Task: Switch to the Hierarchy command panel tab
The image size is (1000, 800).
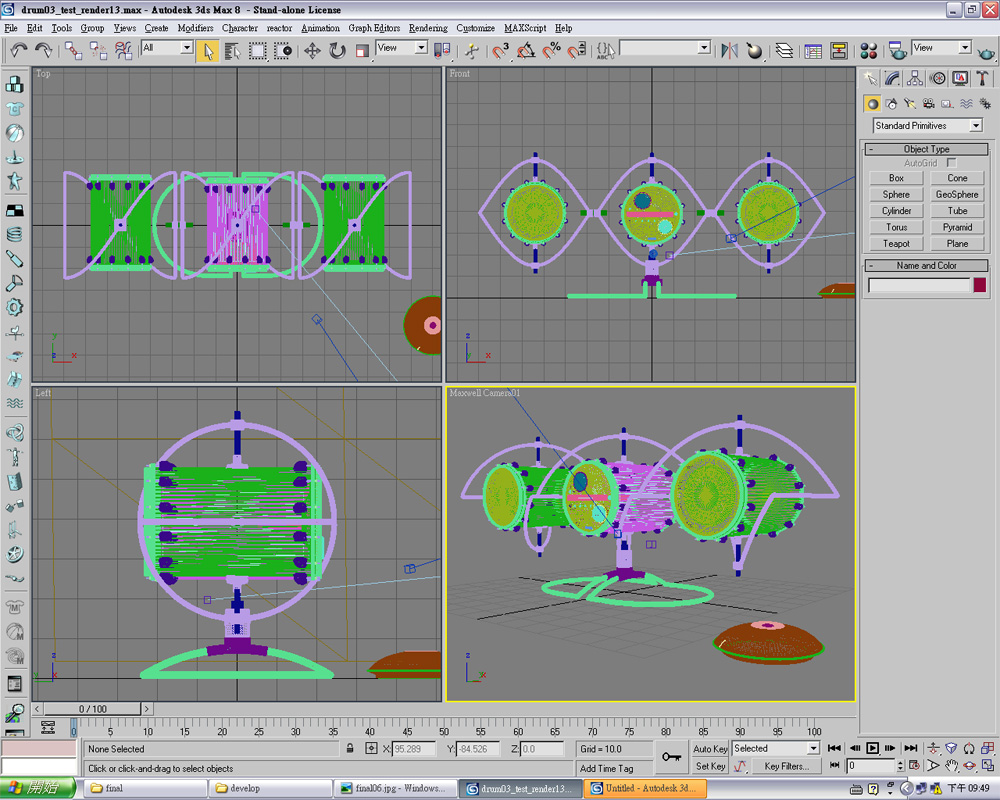Action: click(915, 78)
